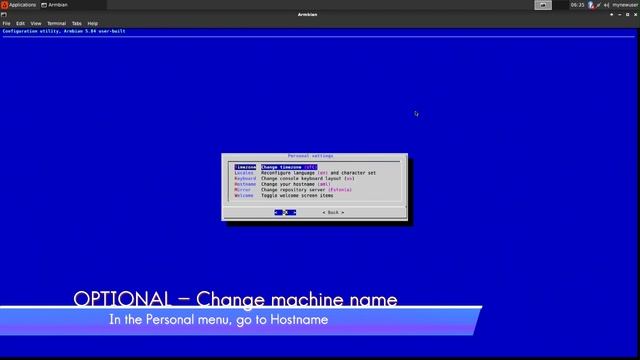
Task: Maximize the Armbian terminal window
Action: tap(627, 14)
